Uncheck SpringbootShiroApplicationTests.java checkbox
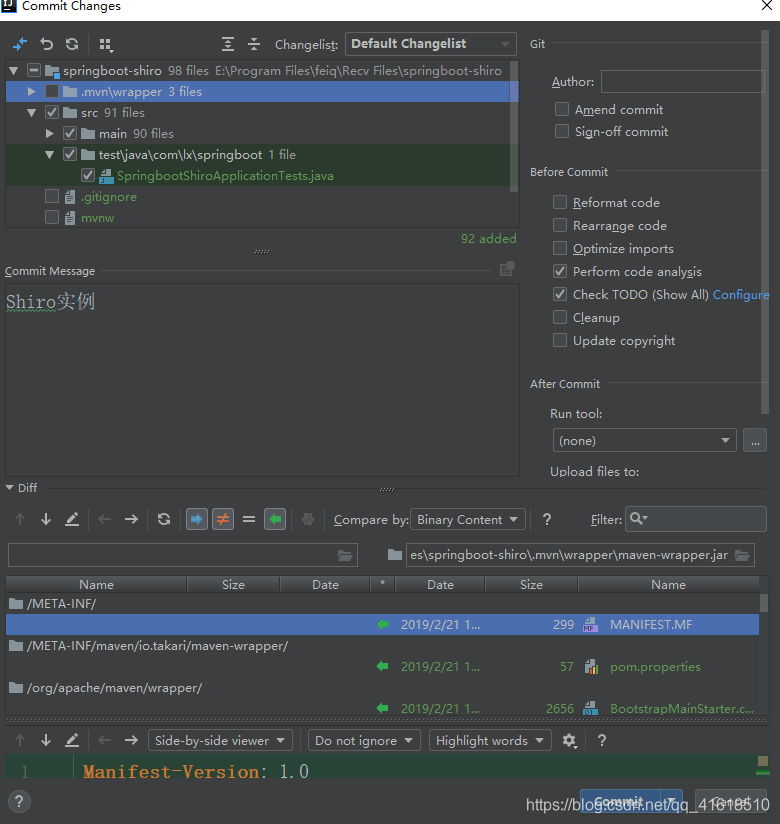This screenshot has width=780, height=824. (x=88, y=176)
